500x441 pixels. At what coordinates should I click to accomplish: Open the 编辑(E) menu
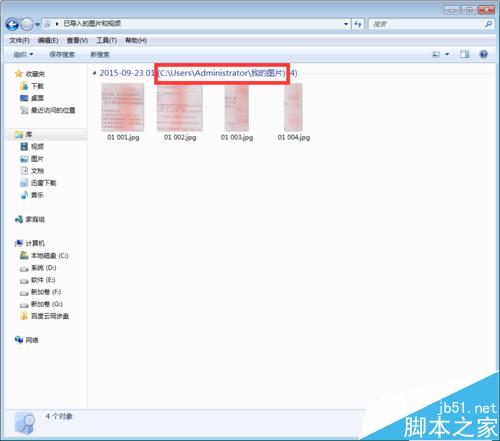(48, 40)
